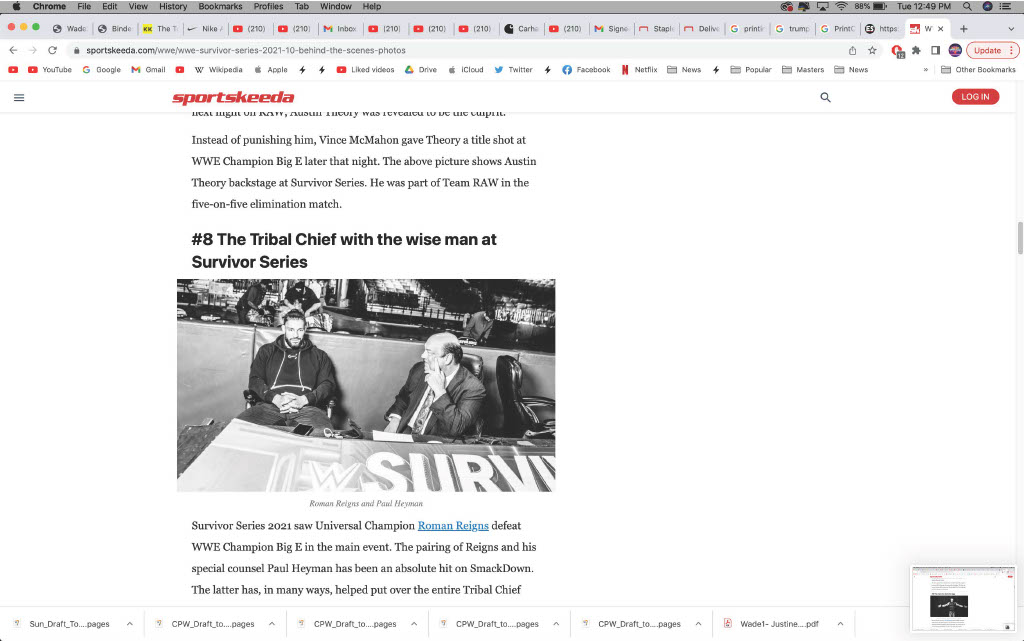The width and height of the screenshot is (1024, 641).
Task: Open Chrome side panel icon
Action: [x=935, y=50]
